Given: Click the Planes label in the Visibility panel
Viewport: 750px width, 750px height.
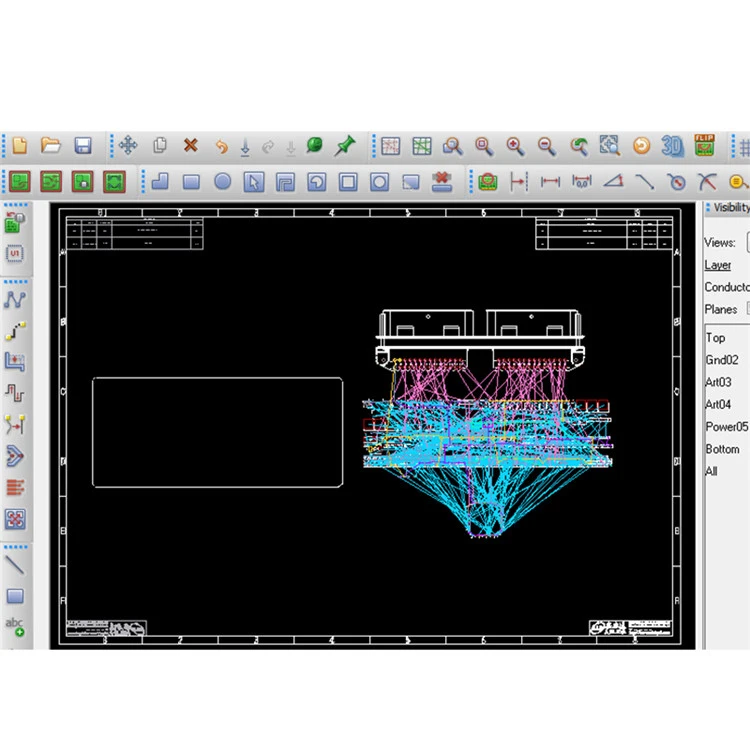Looking at the screenshot, I should tap(720, 309).
